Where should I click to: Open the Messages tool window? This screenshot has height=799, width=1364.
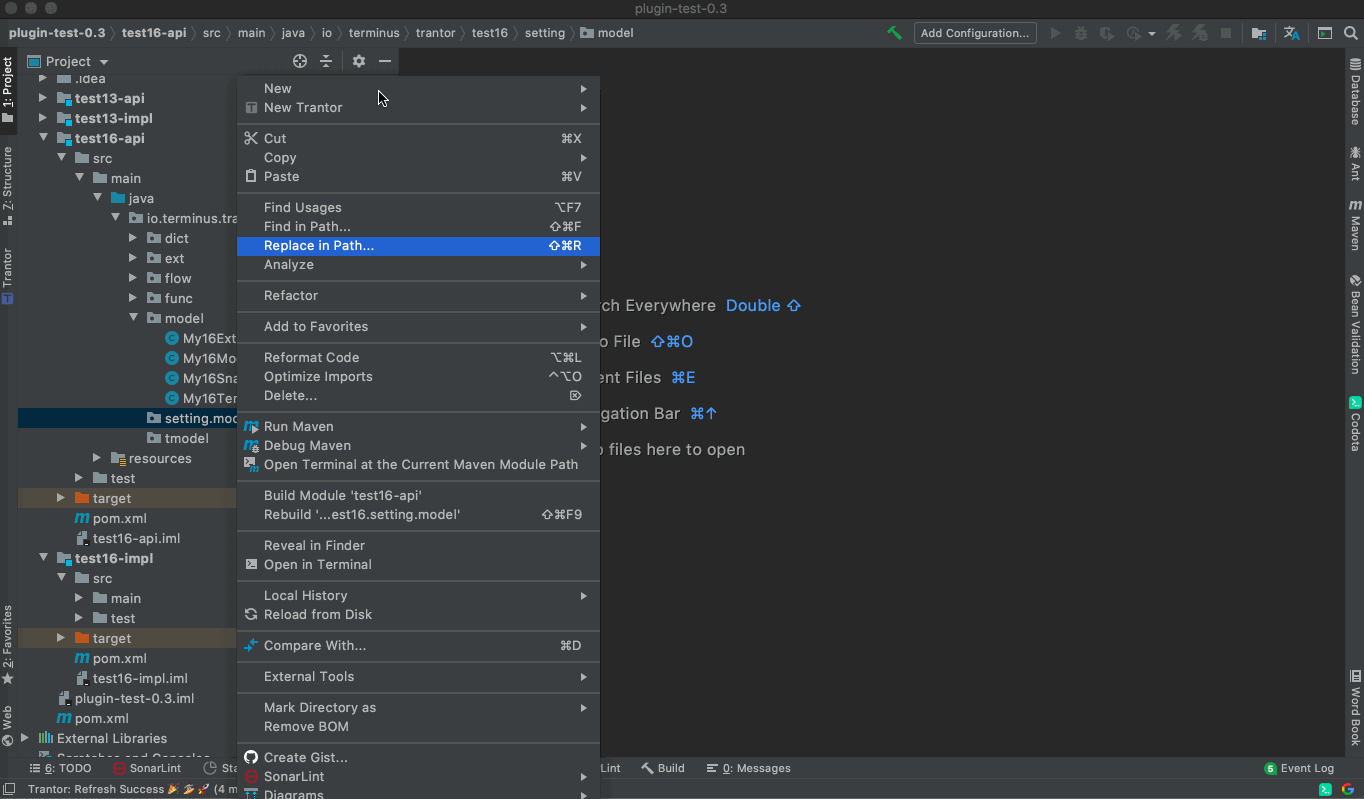(x=748, y=768)
